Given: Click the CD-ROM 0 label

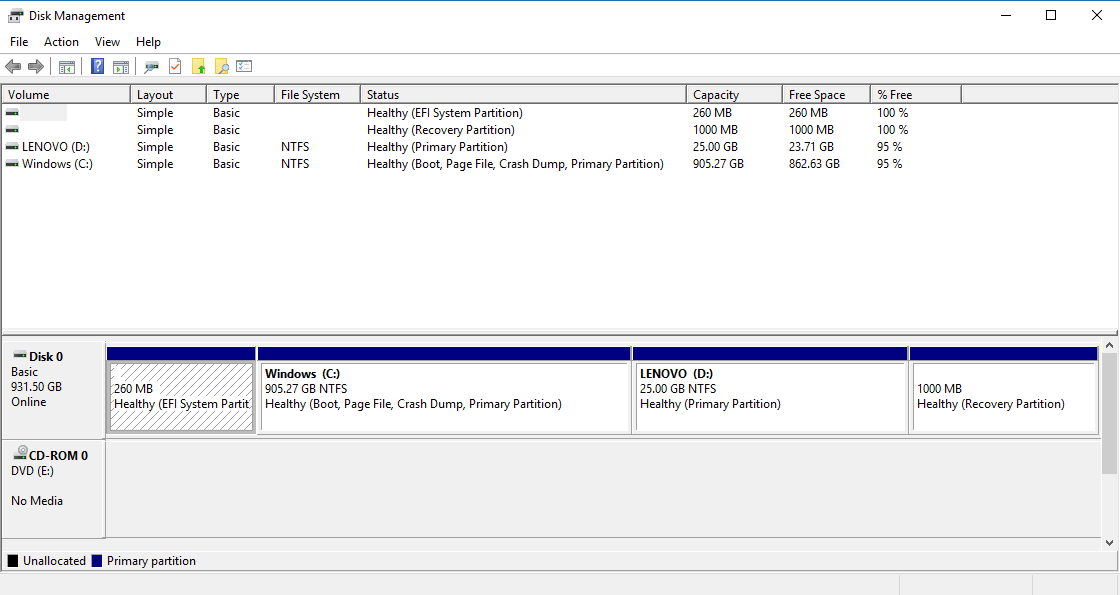Looking at the screenshot, I should [x=58, y=456].
